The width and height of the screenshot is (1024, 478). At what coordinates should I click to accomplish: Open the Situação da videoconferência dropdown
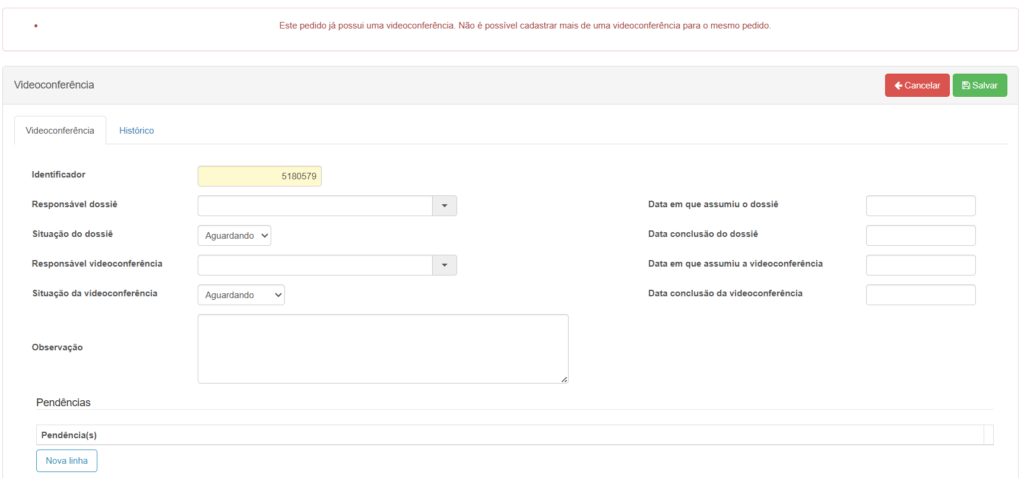[x=241, y=295]
